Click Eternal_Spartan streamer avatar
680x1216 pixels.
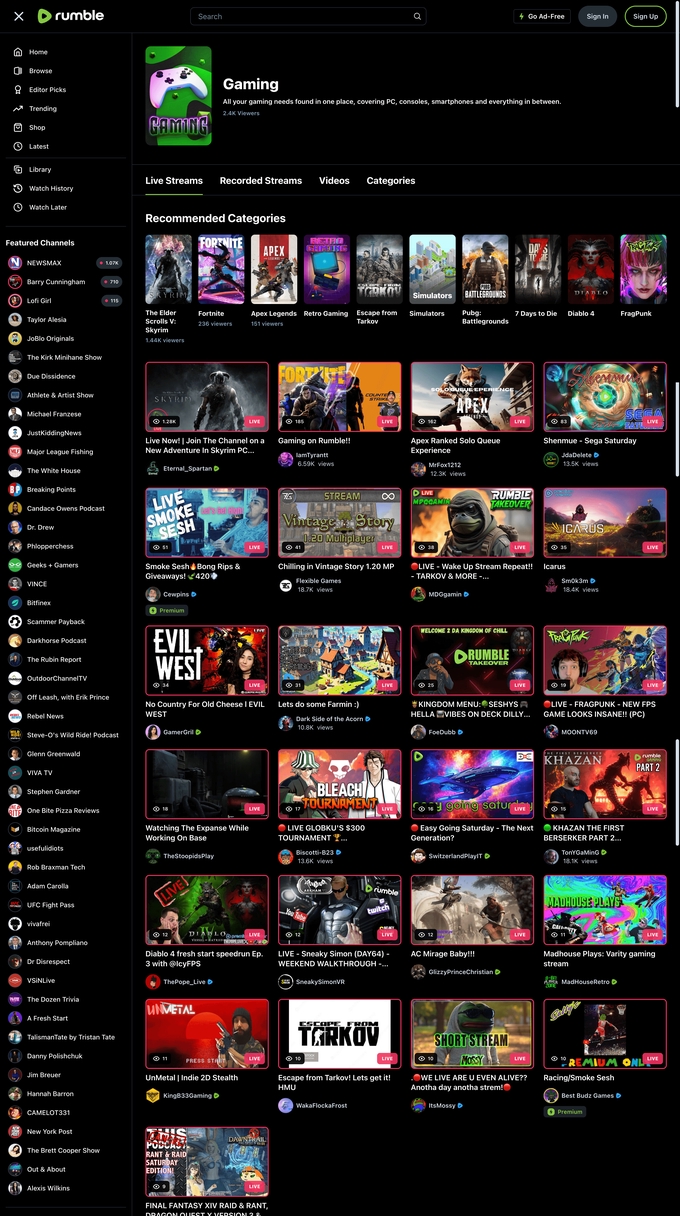(x=153, y=468)
